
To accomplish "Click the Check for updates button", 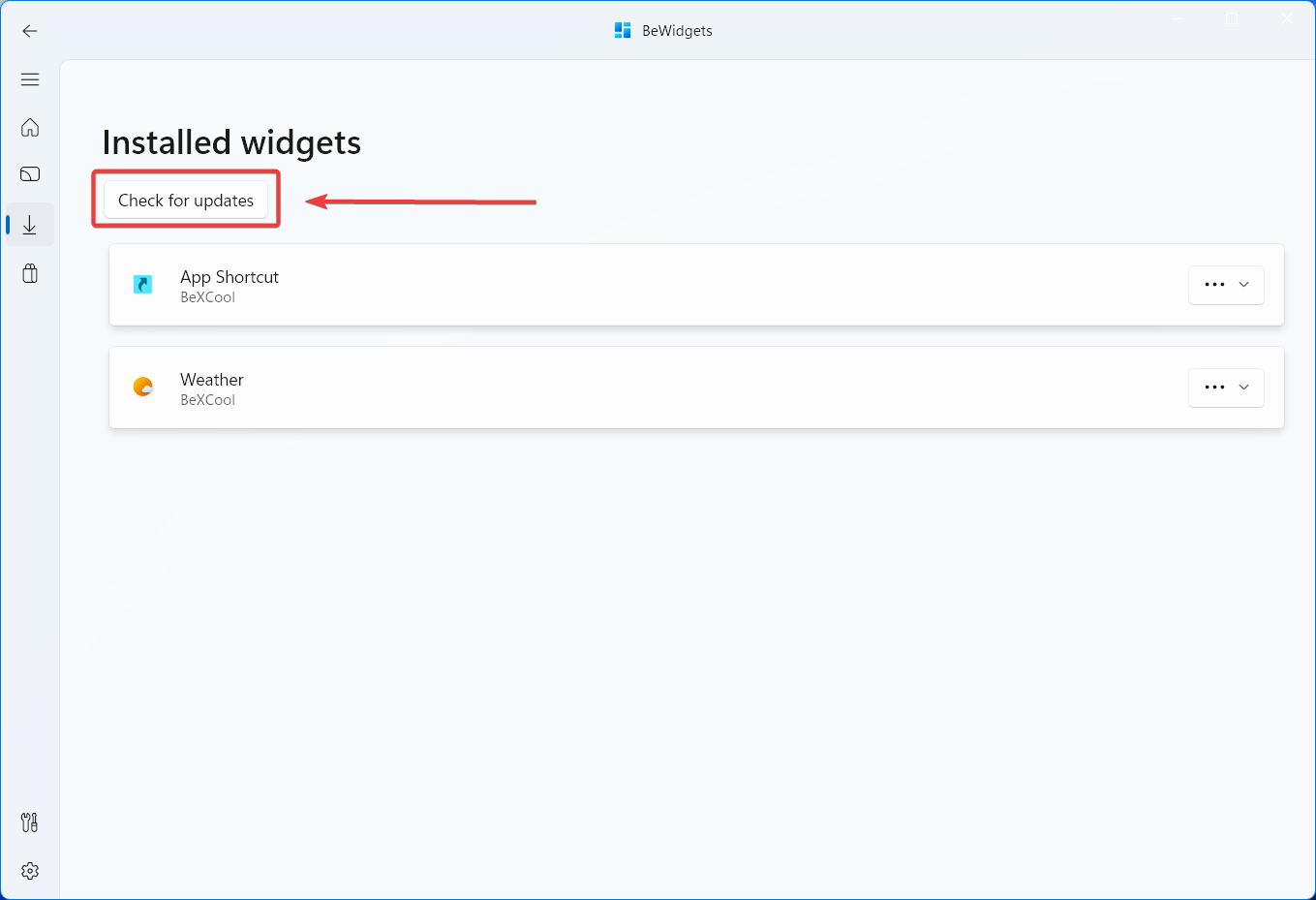I will [185, 200].
